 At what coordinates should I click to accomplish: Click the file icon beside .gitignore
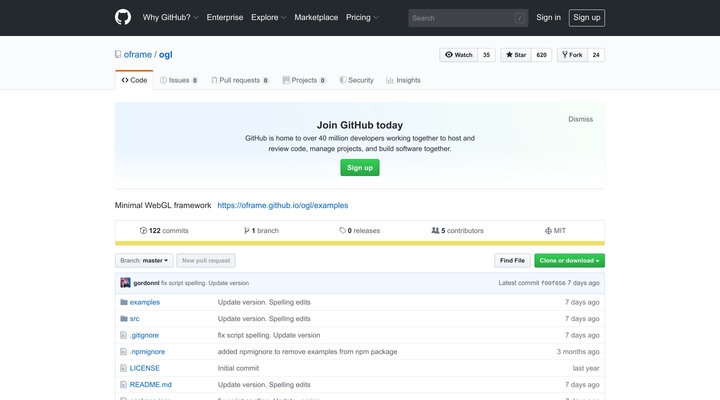pos(123,335)
